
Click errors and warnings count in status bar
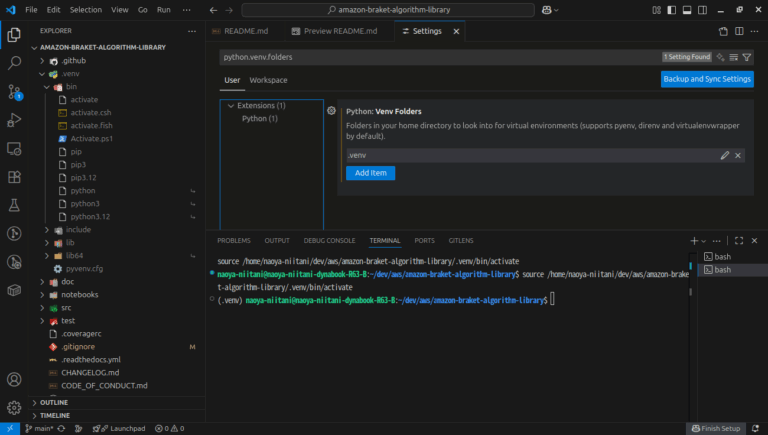[169, 429]
